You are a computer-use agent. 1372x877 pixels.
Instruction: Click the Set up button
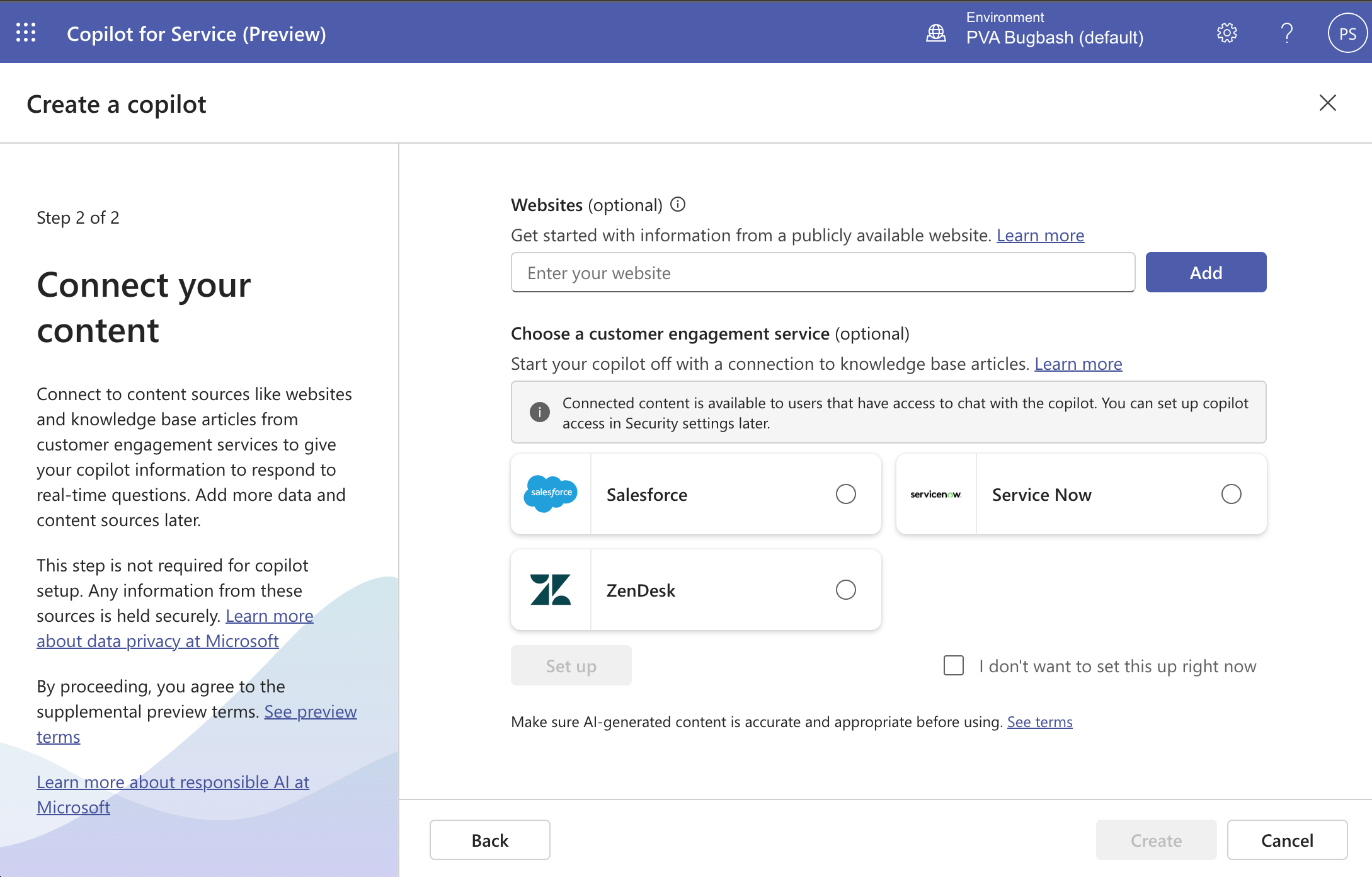[571, 665]
